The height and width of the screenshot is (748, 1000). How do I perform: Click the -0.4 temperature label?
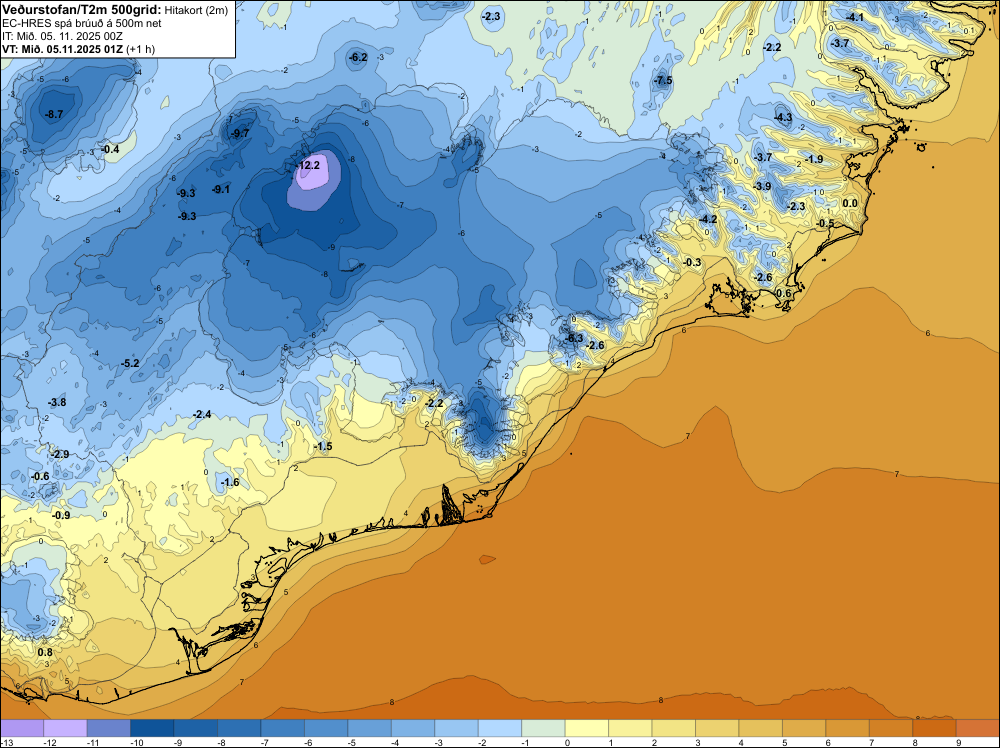click(x=110, y=149)
